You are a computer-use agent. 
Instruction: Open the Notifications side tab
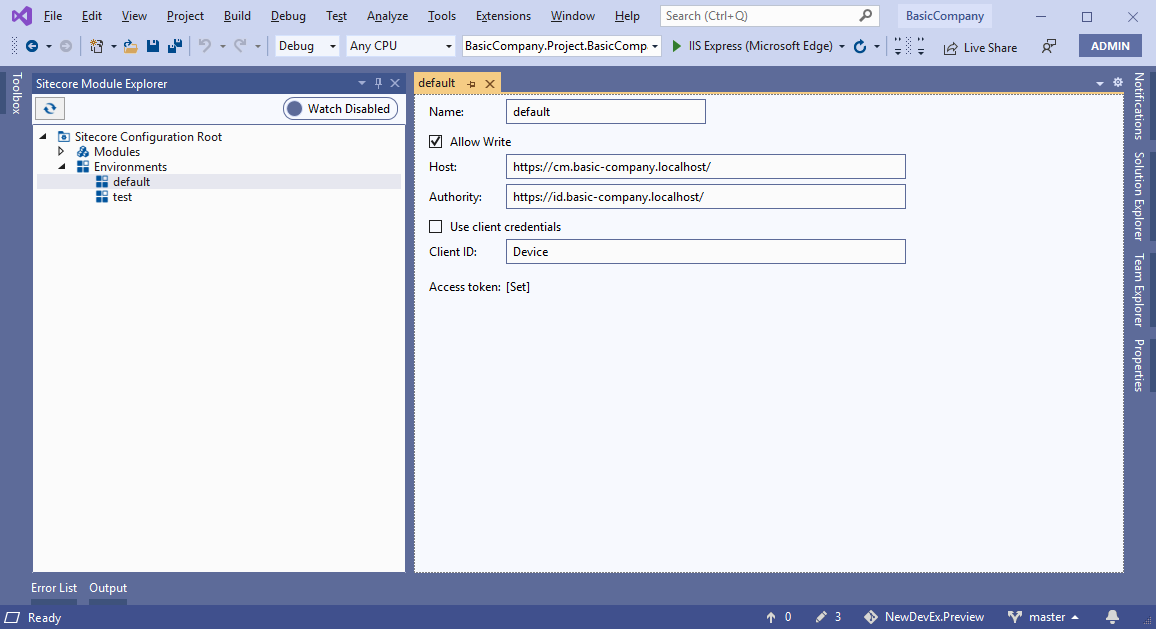pyautogui.click(x=1139, y=106)
